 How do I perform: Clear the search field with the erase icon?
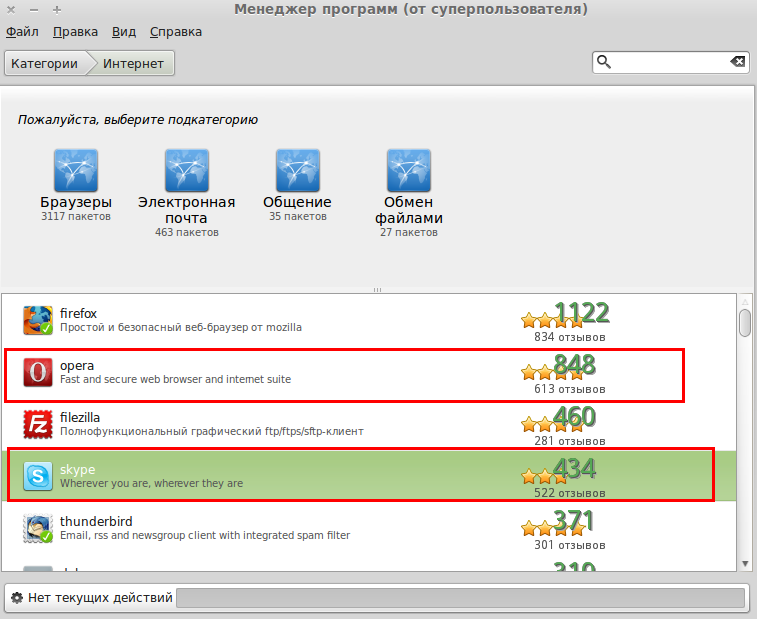coord(737,61)
